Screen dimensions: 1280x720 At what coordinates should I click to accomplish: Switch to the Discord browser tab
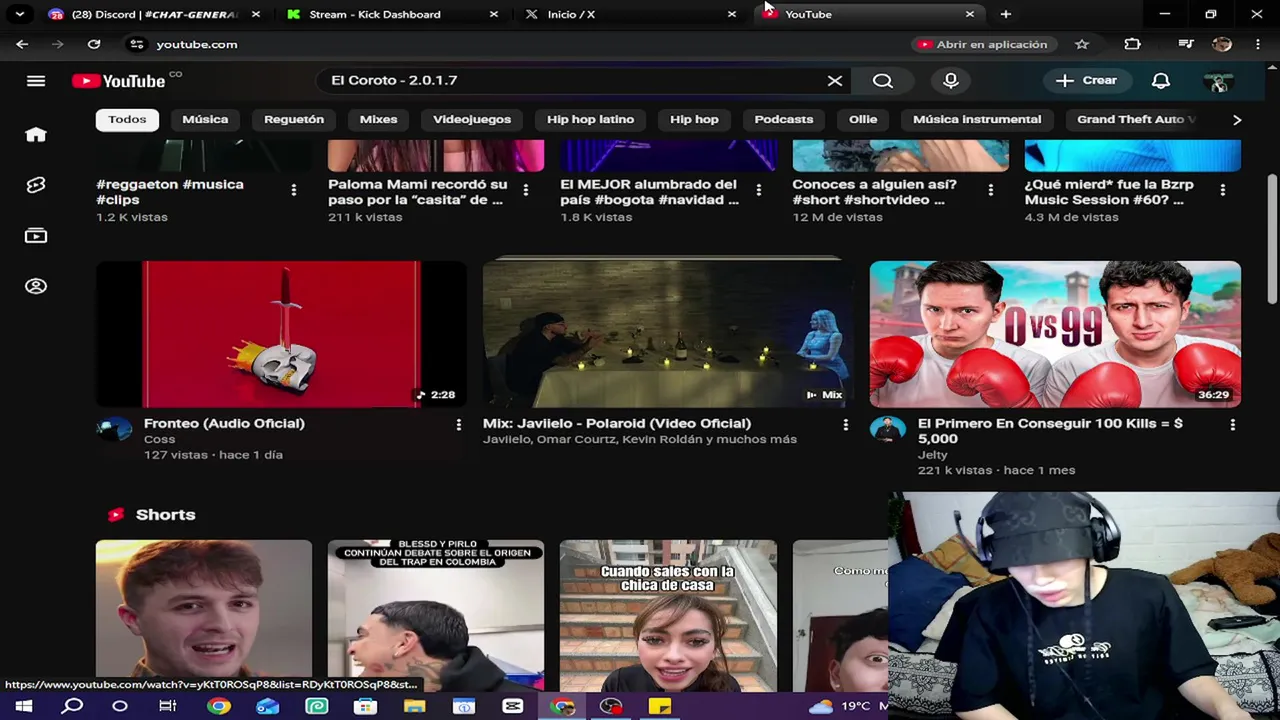tap(155, 14)
